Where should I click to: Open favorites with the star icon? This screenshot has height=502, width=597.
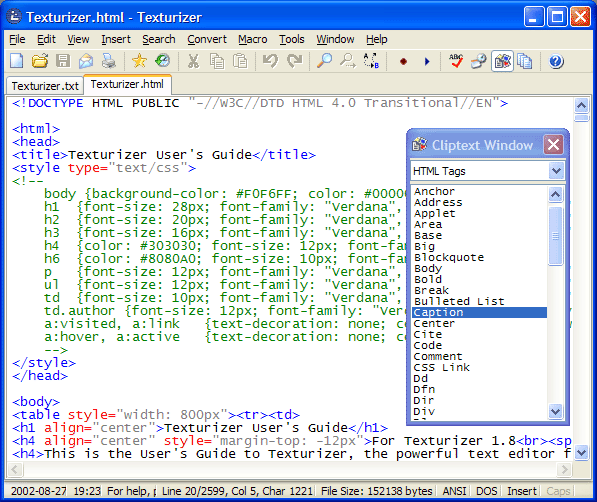pos(139,61)
